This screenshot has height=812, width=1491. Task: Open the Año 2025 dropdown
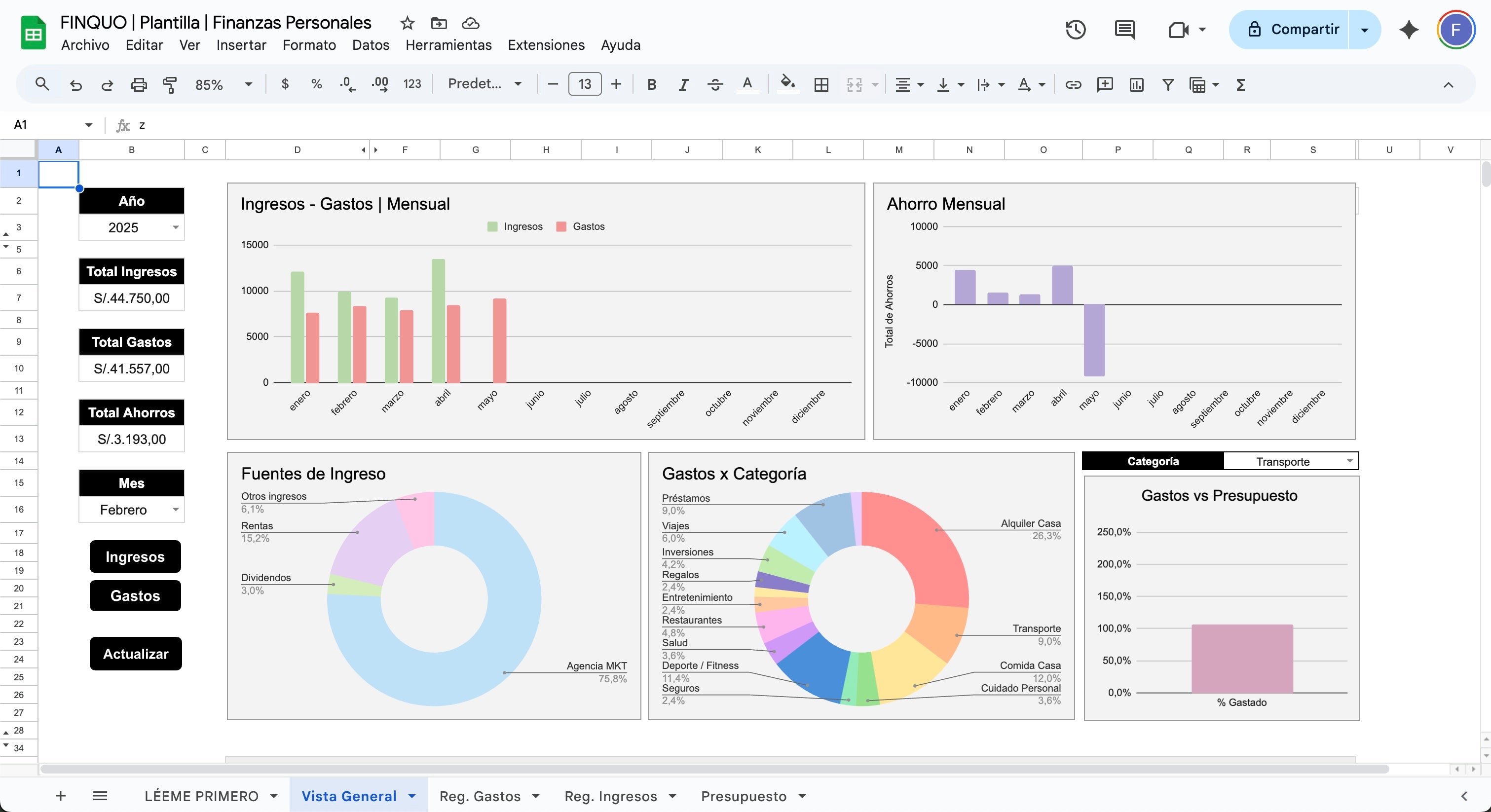[175, 227]
